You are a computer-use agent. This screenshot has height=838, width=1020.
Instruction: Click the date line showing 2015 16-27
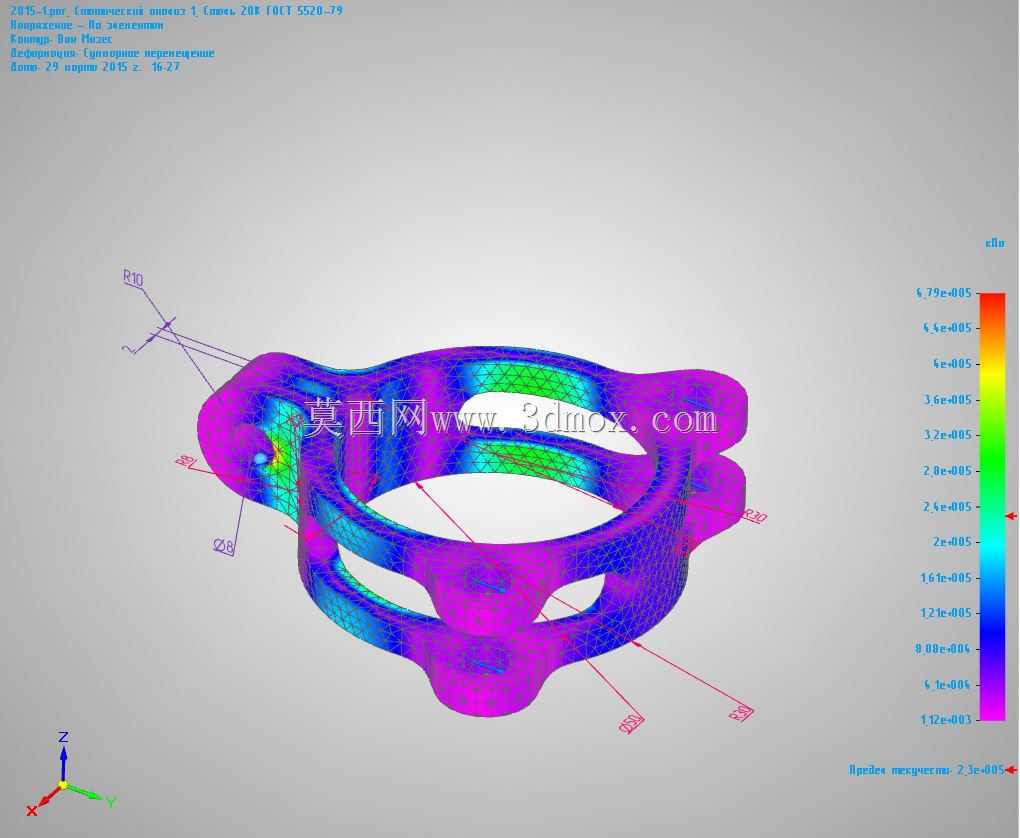point(95,67)
